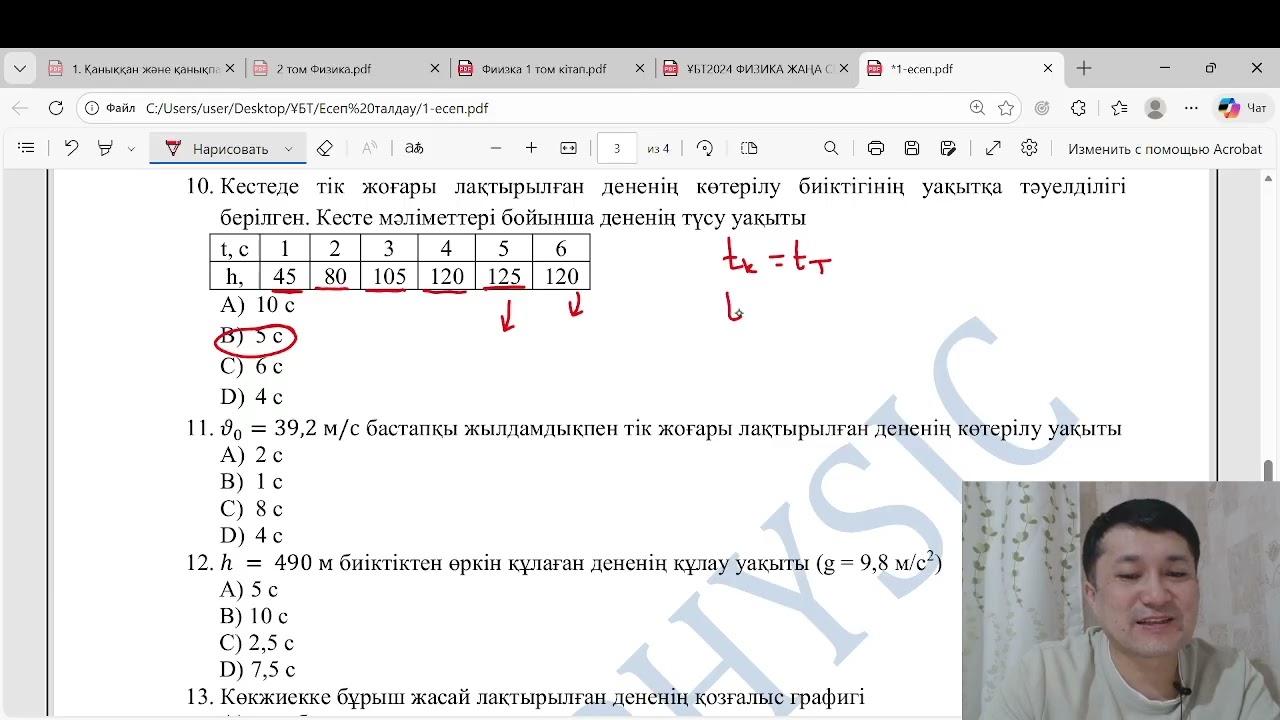
Task: Open find in document search icon
Action: [831, 148]
